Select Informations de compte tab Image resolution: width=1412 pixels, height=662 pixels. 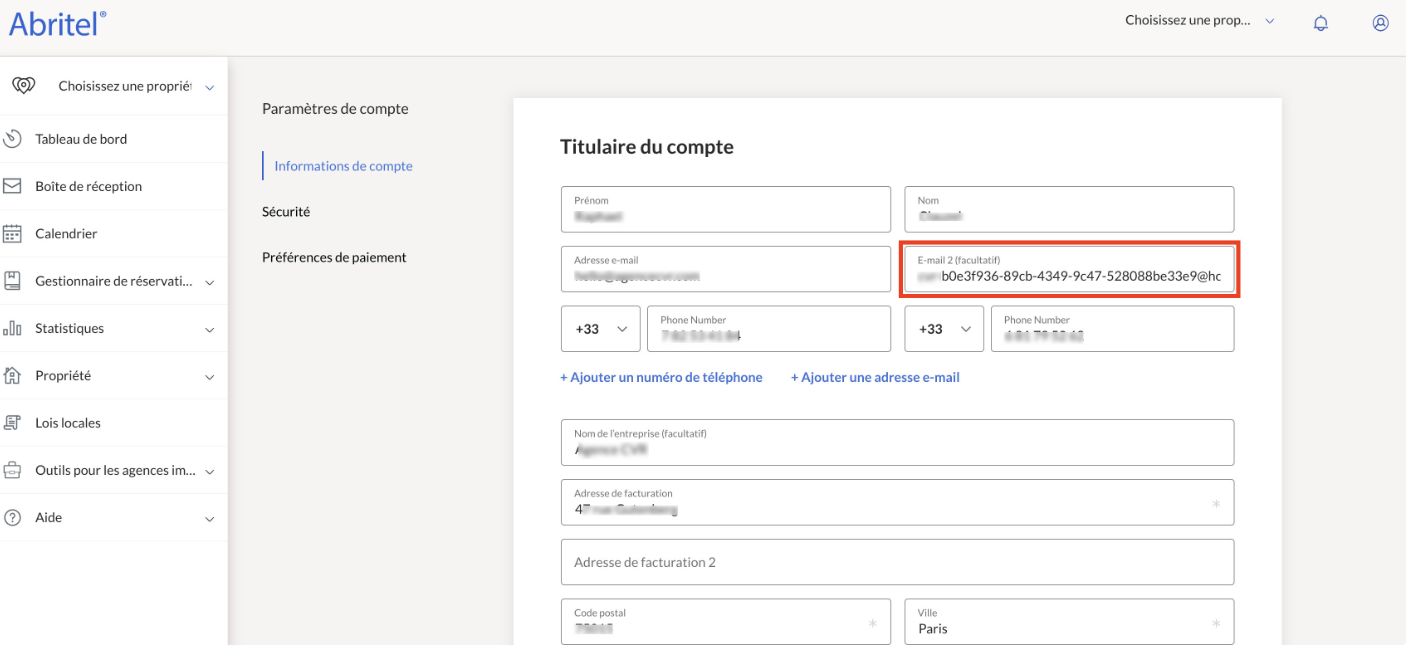[x=343, y=166]
